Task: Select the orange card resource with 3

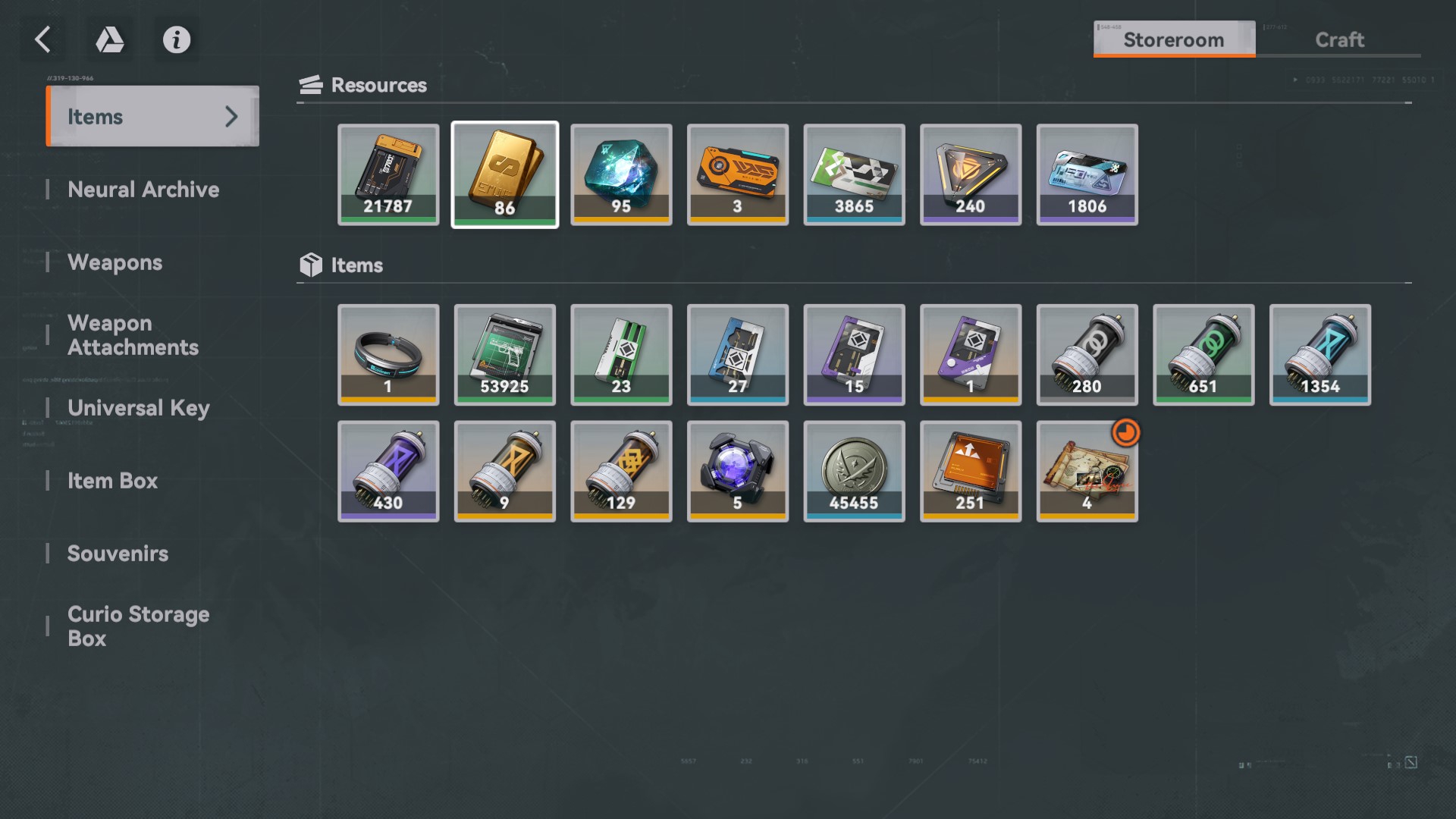Action: (x=738, y=174)
